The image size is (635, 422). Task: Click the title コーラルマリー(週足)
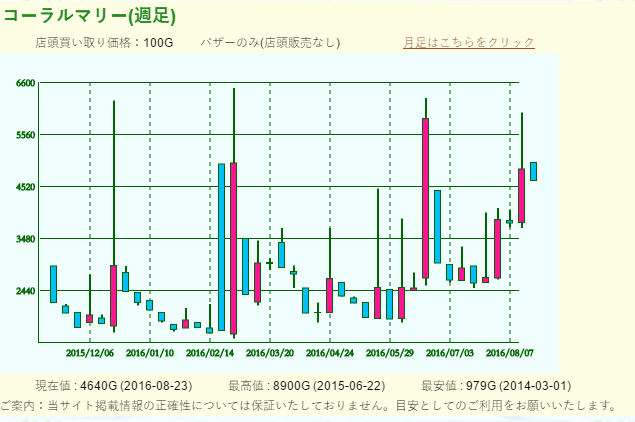click(89, 16)
